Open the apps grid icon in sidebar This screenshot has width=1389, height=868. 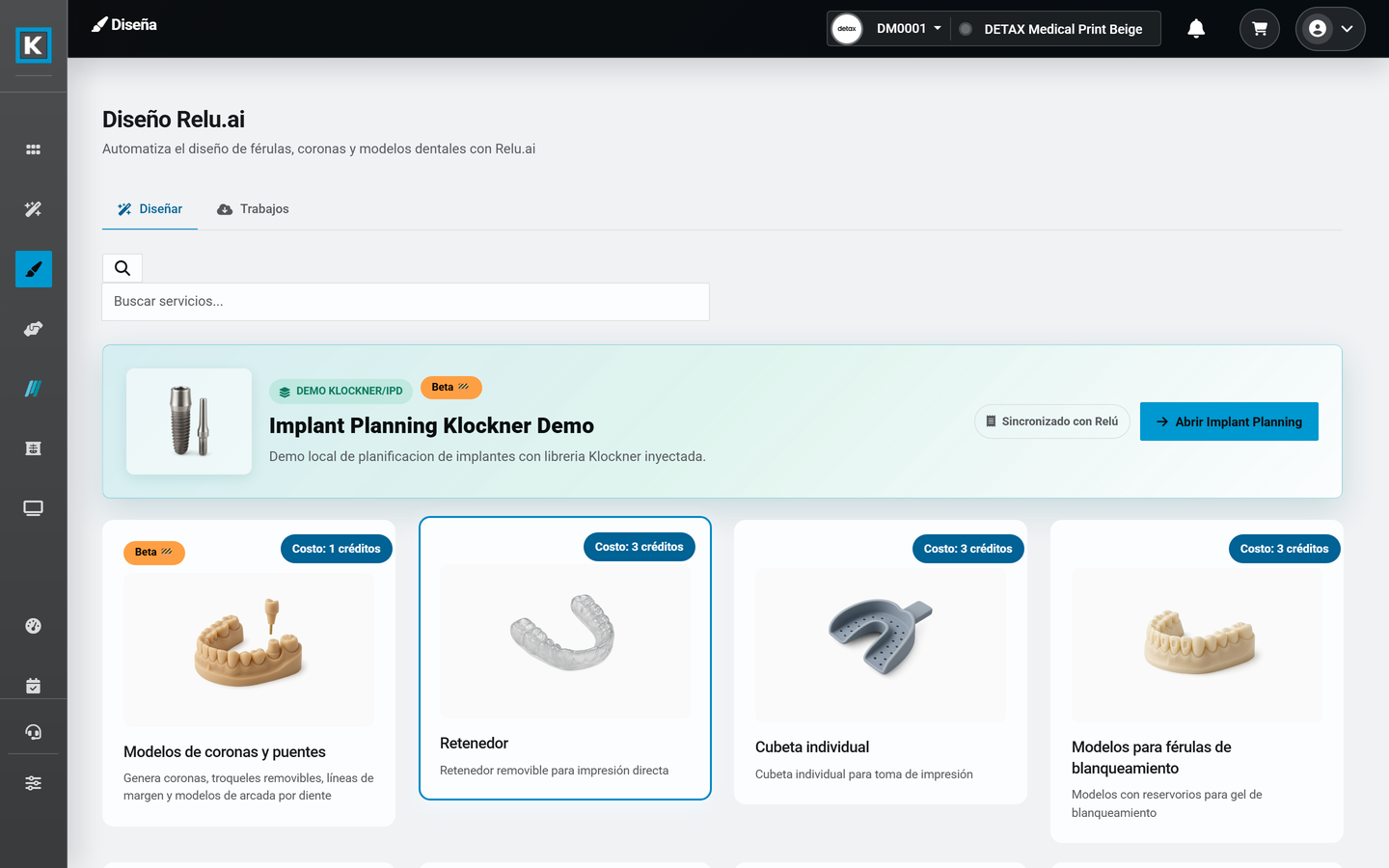tap(34, 149)
